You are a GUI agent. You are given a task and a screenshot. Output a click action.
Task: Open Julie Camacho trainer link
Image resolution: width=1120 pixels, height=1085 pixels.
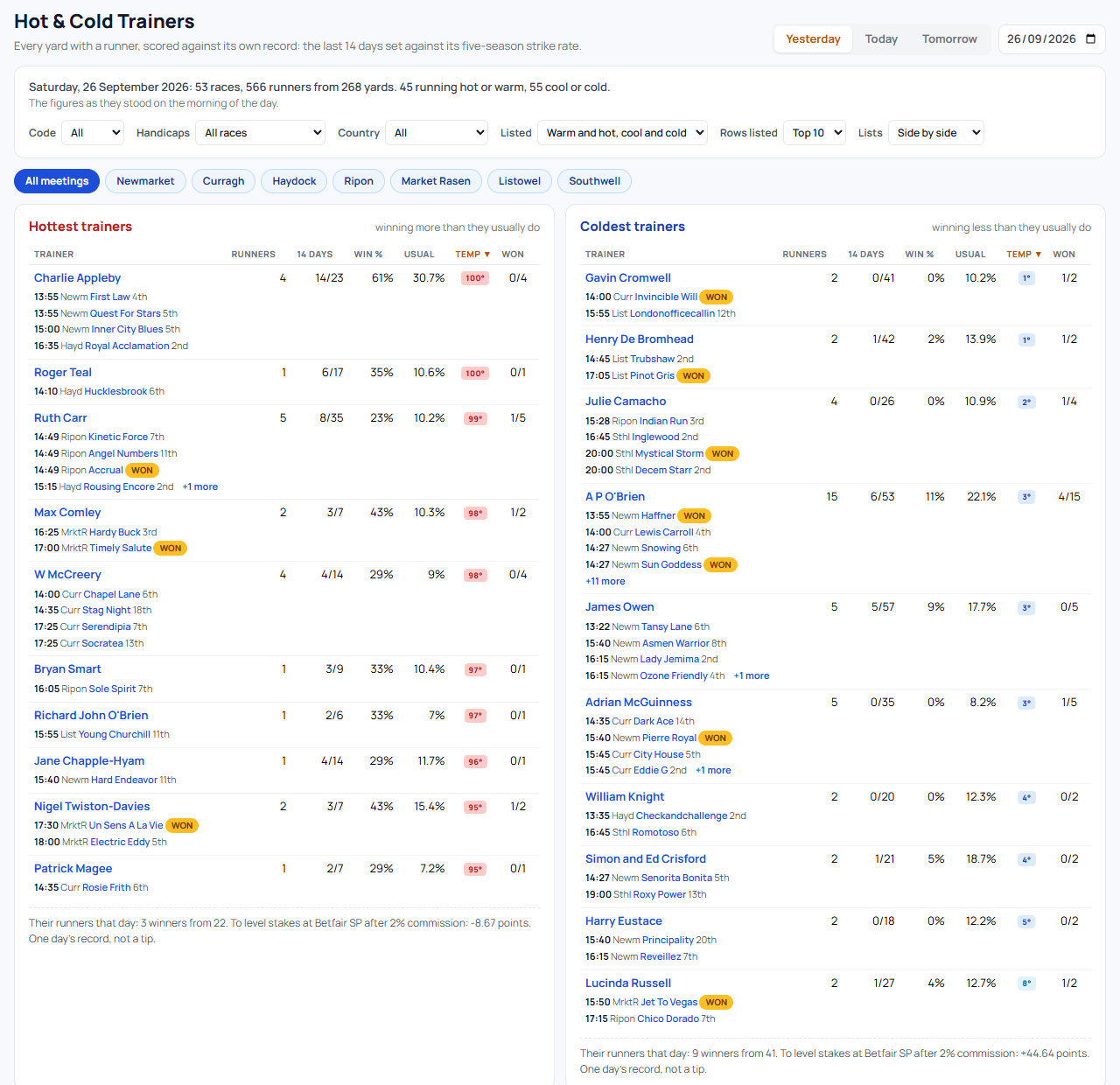point(626,402)
